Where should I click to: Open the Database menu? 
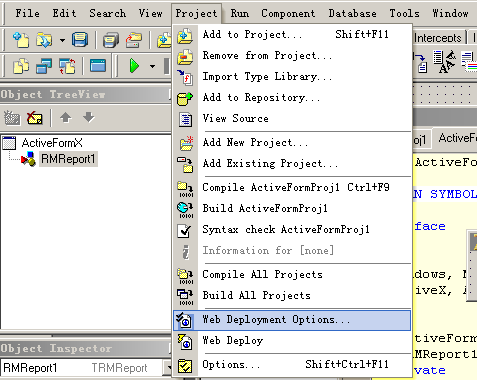[x=352, y=13]
